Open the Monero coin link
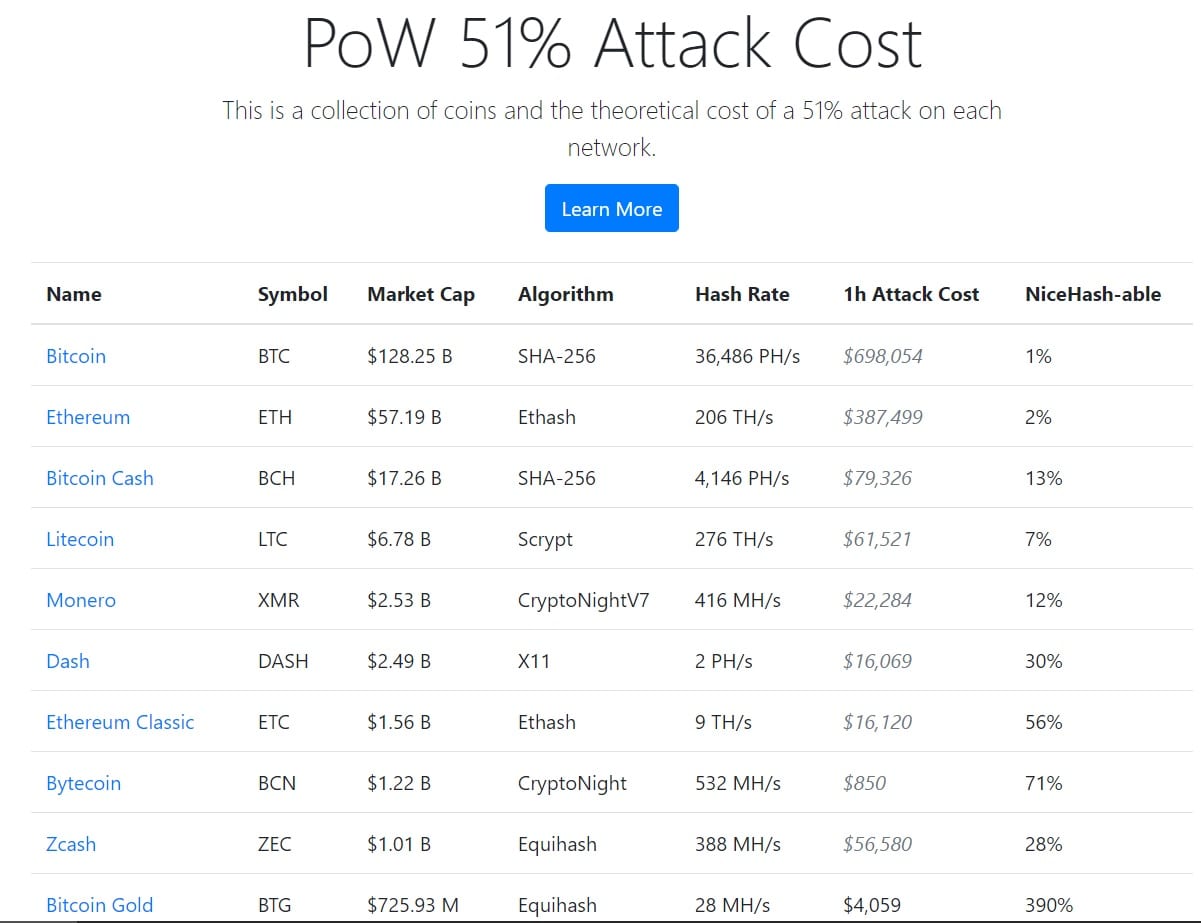The image size is (1201, 923). tap(81, 600)
